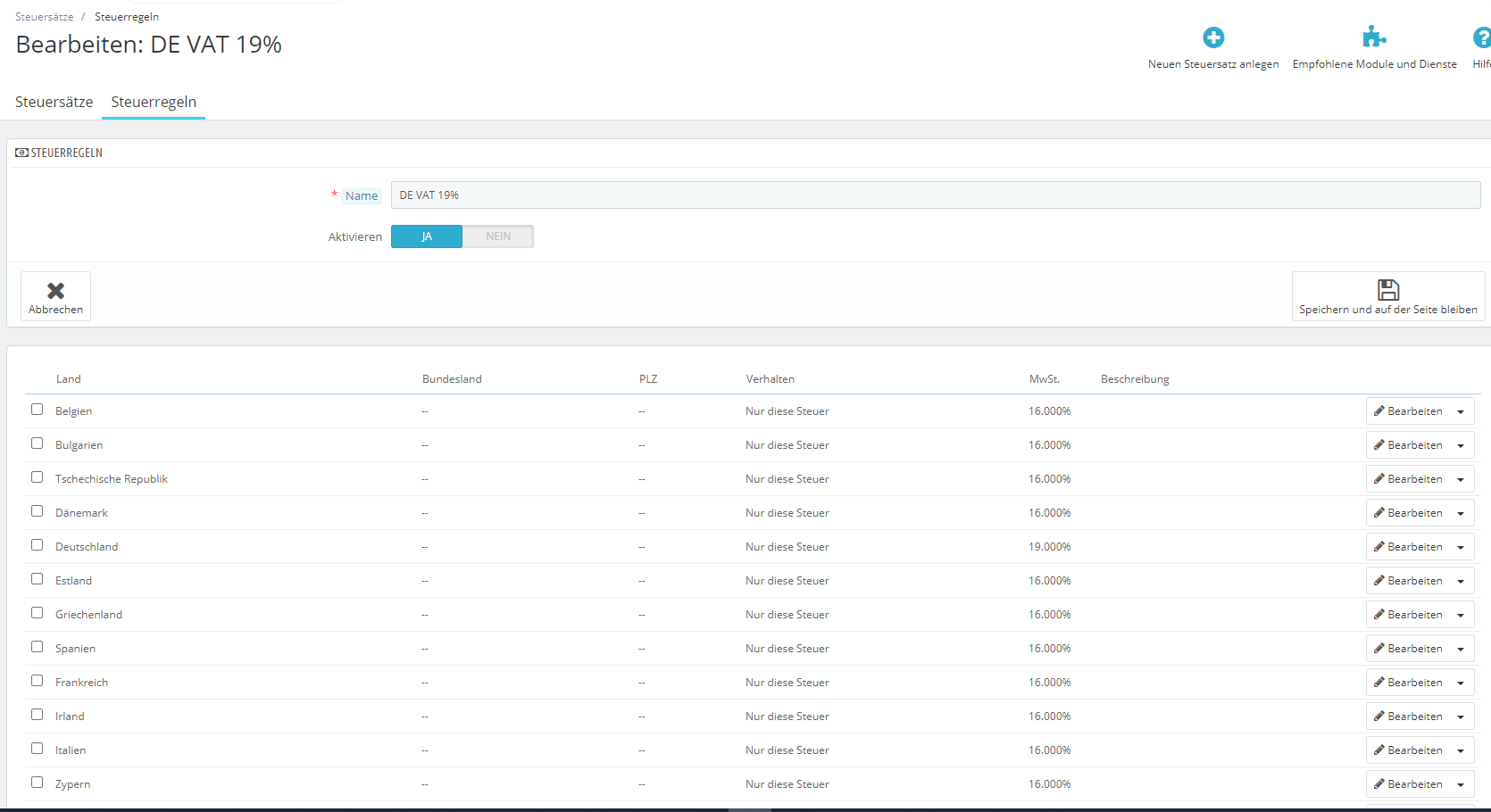The height and width of the screenshot is (812, 1491).
Task: Open the recommended modules puzzle icon
Action: 1374,37
